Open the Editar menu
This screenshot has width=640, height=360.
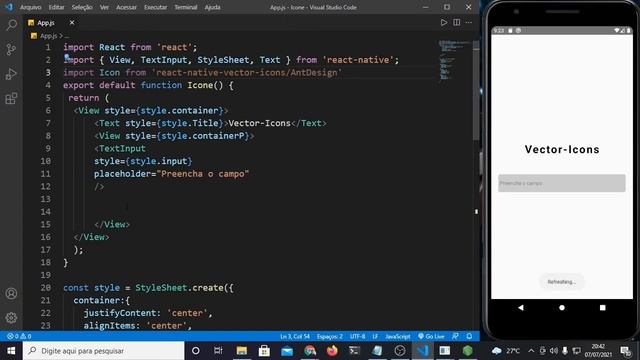[56, 7]
